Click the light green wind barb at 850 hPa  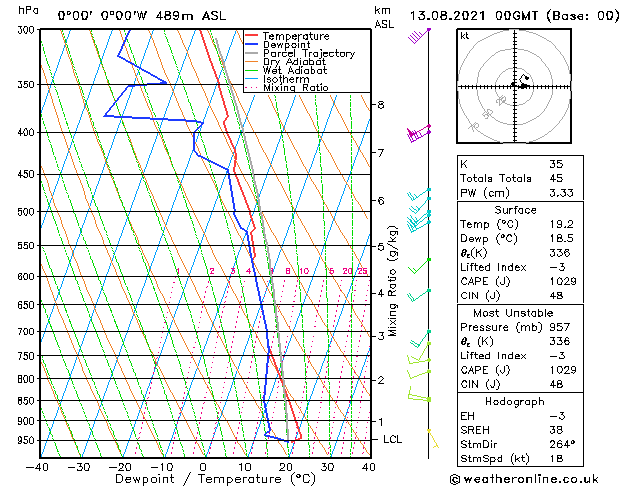419,394
